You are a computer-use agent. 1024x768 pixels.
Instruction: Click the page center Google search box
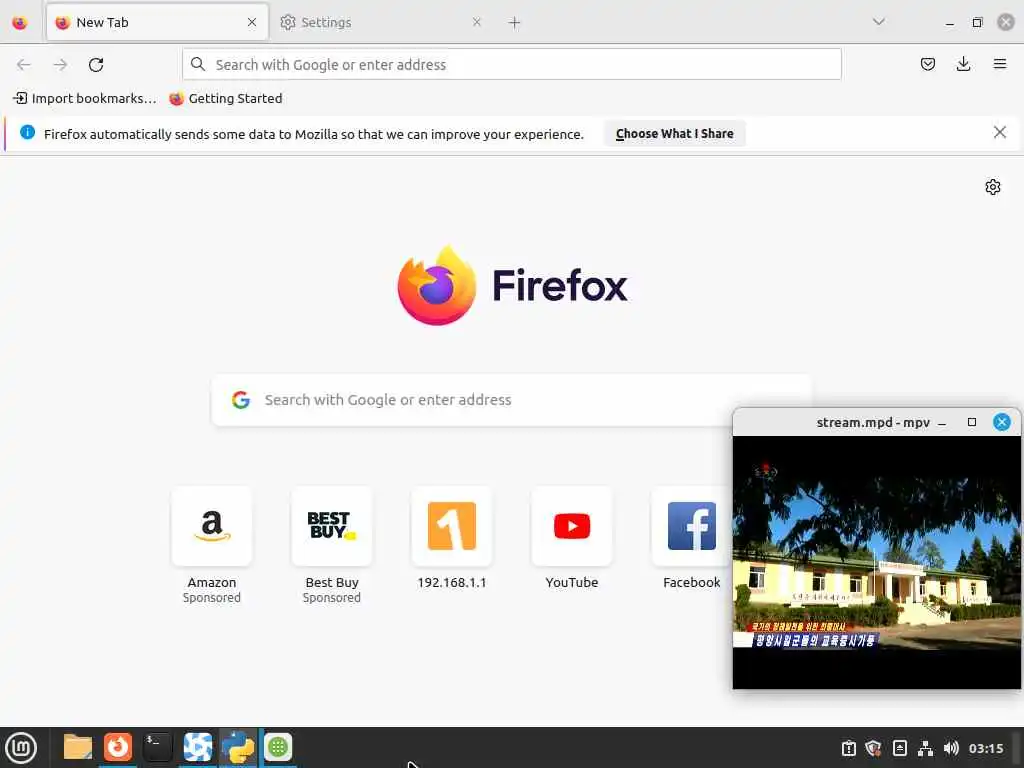click(x=511, y=400)
